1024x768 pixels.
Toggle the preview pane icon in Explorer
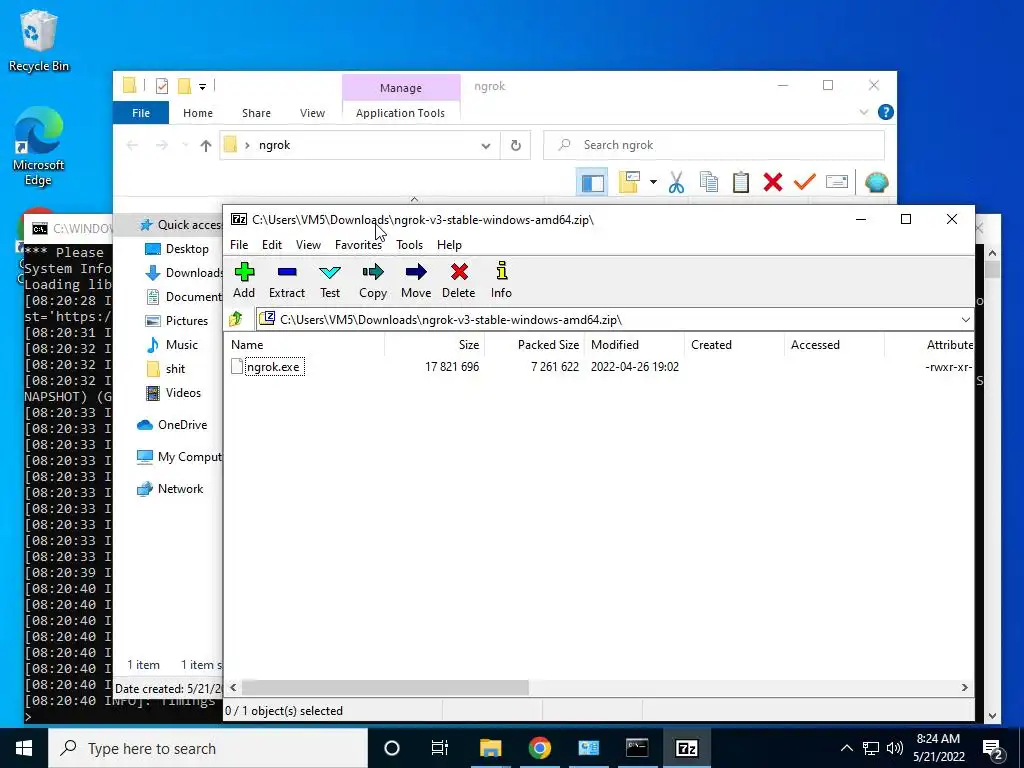pyautogui.click(x=593, y=183)
